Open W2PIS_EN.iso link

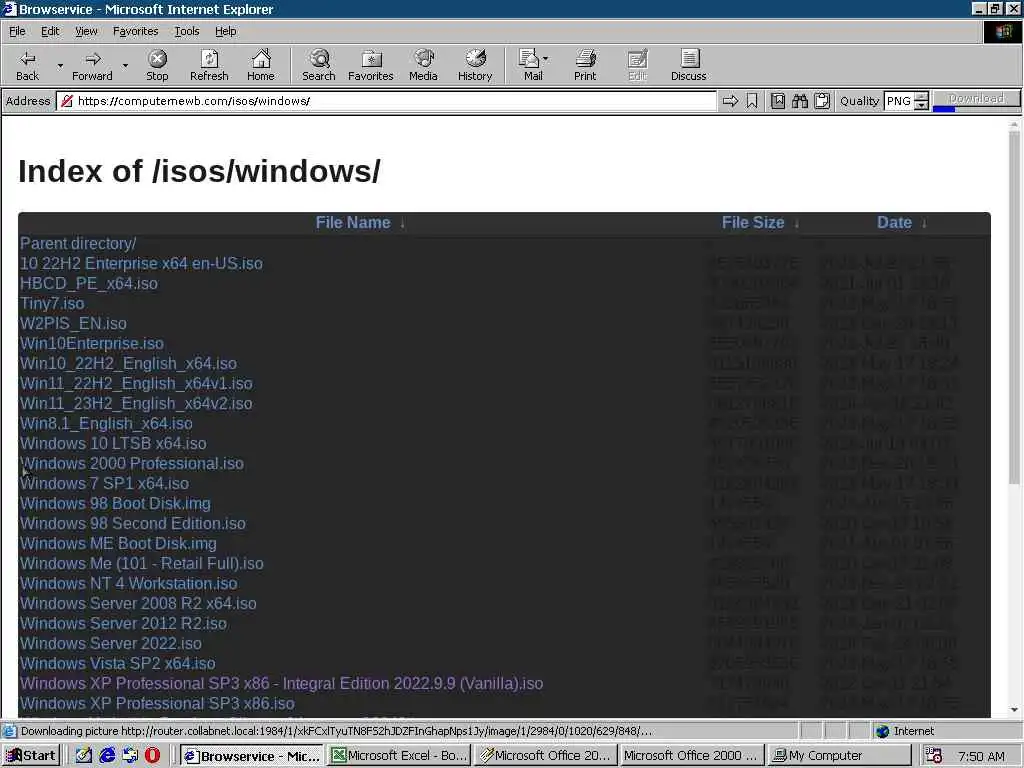[73, 324]
